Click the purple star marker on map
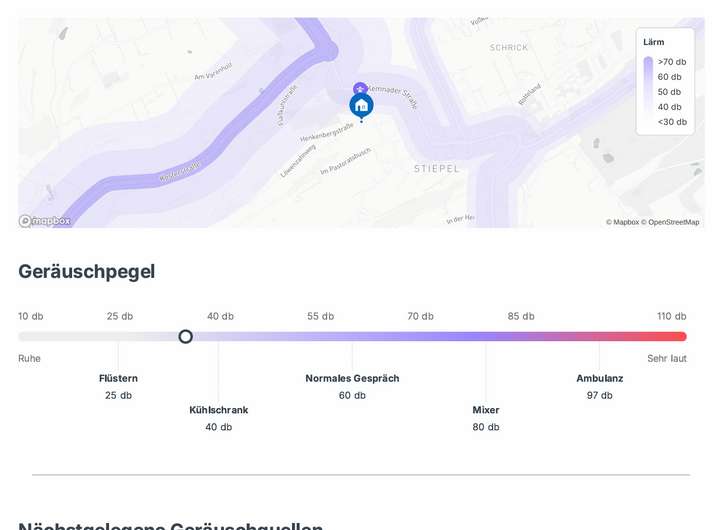The height and width of the screenshot is (530, 720). coord(360,89)
